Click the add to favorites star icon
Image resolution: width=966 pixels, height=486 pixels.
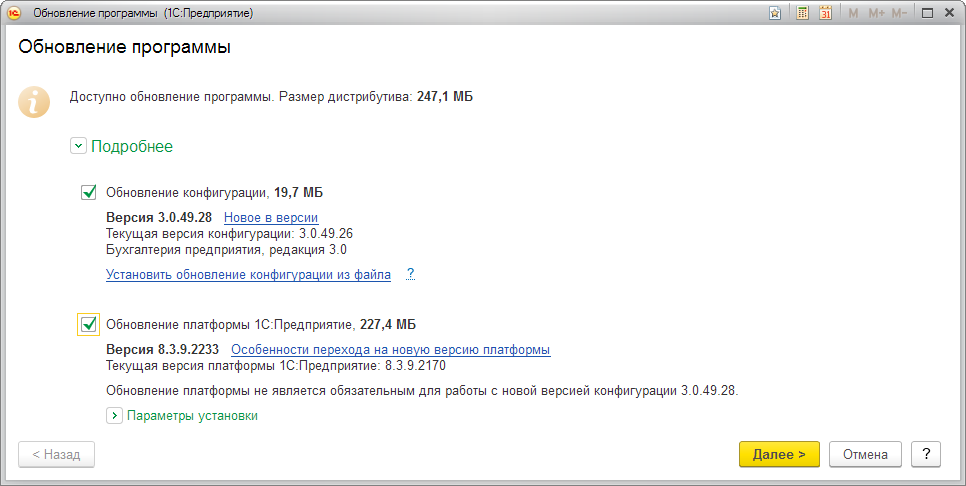pyautogui.click(x=775, y=13)
